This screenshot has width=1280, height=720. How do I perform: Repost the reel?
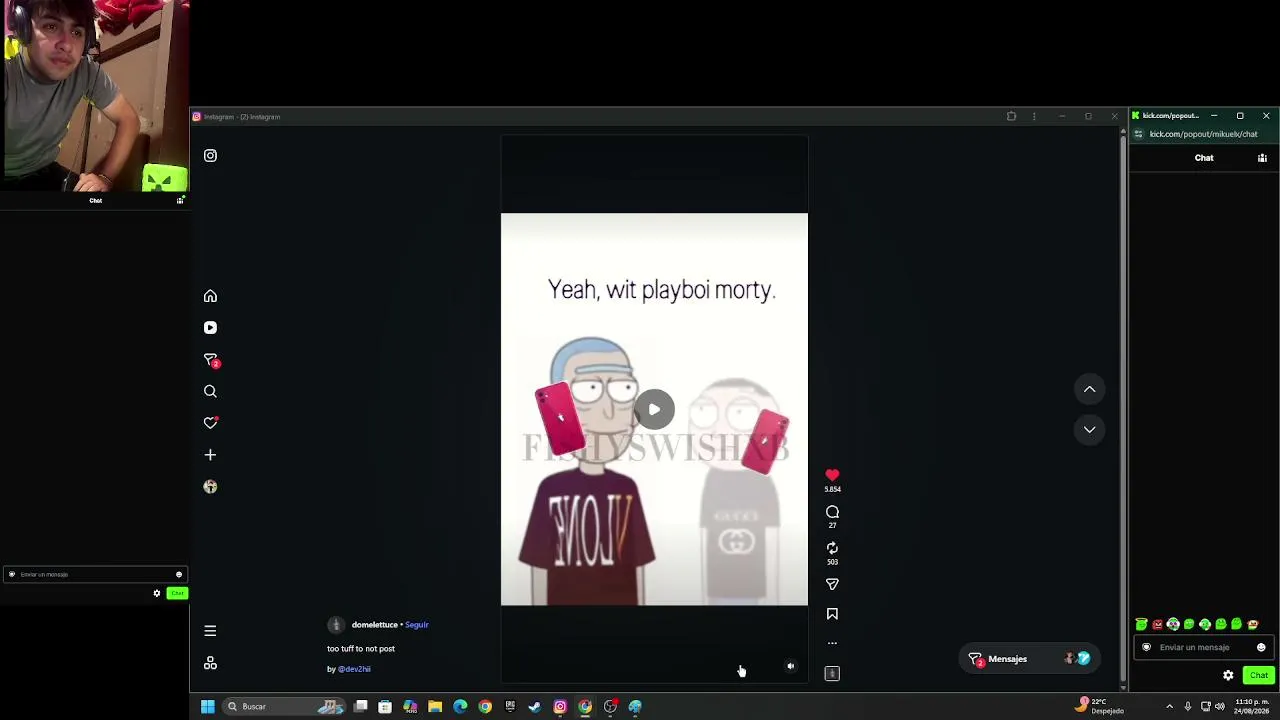(x=832, y=548)
